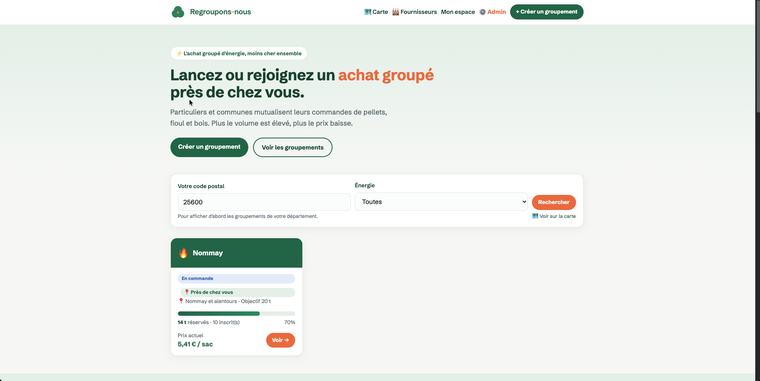The height and width of the screenshot is (381, 760).
Task: Click the 'En commande' status badge
Action: (236, 279)
